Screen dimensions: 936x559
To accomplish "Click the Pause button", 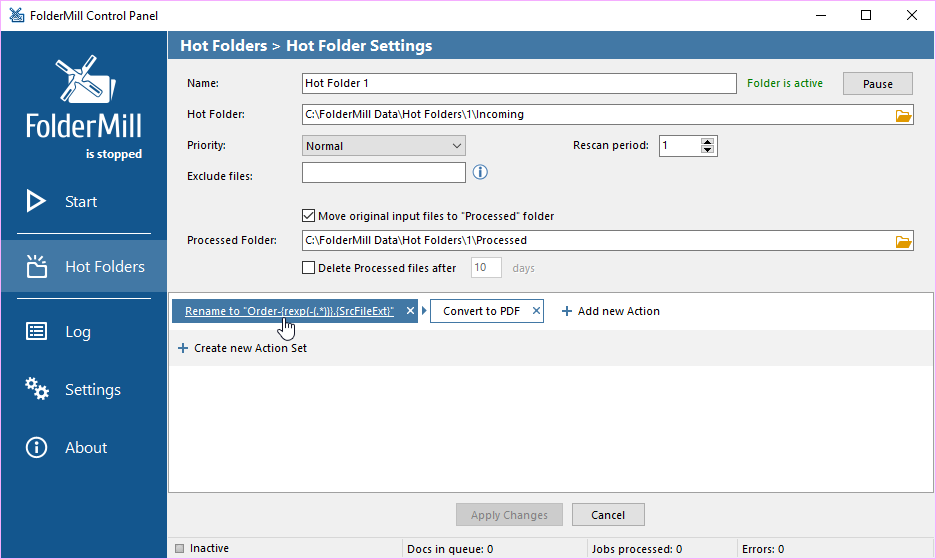I will click(878, 84).
